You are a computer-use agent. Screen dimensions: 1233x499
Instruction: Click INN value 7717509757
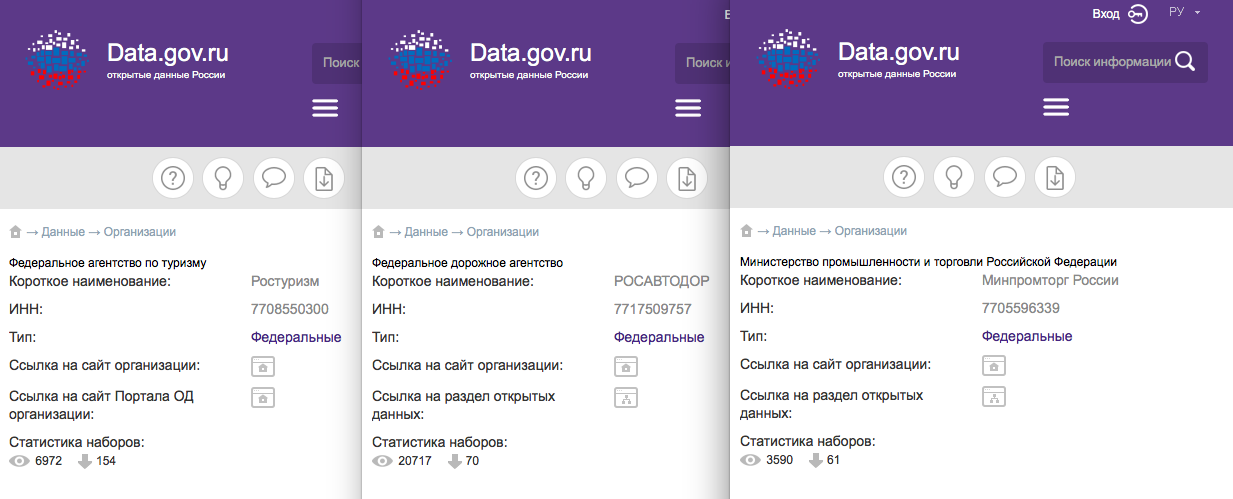click(x=653, y=309)
